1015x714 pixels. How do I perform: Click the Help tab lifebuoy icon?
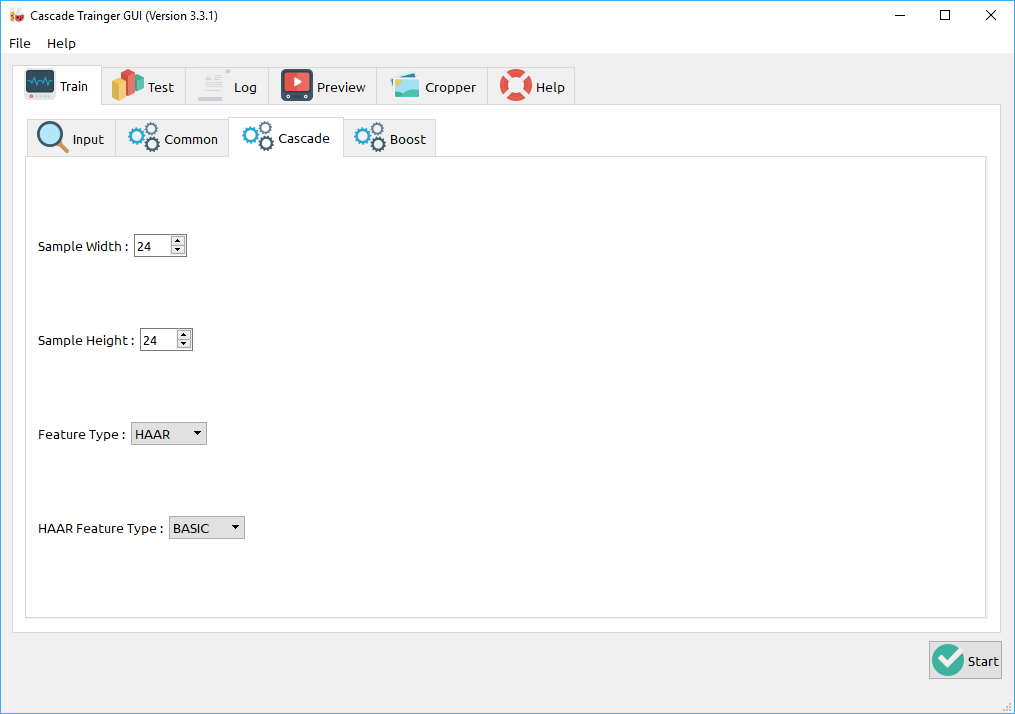pos(516,85)
